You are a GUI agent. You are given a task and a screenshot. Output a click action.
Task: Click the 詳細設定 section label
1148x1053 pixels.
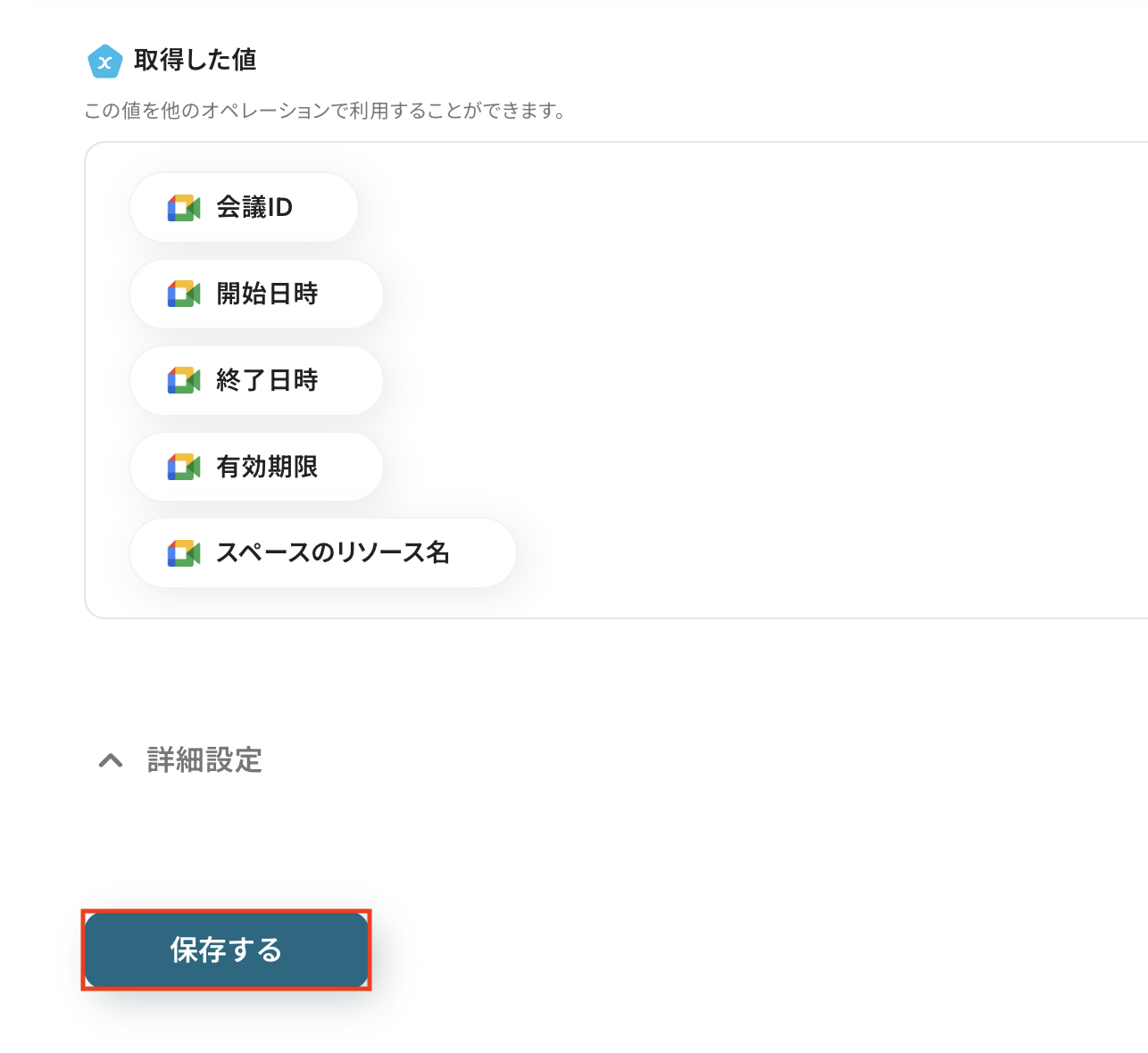coord(204,760)
